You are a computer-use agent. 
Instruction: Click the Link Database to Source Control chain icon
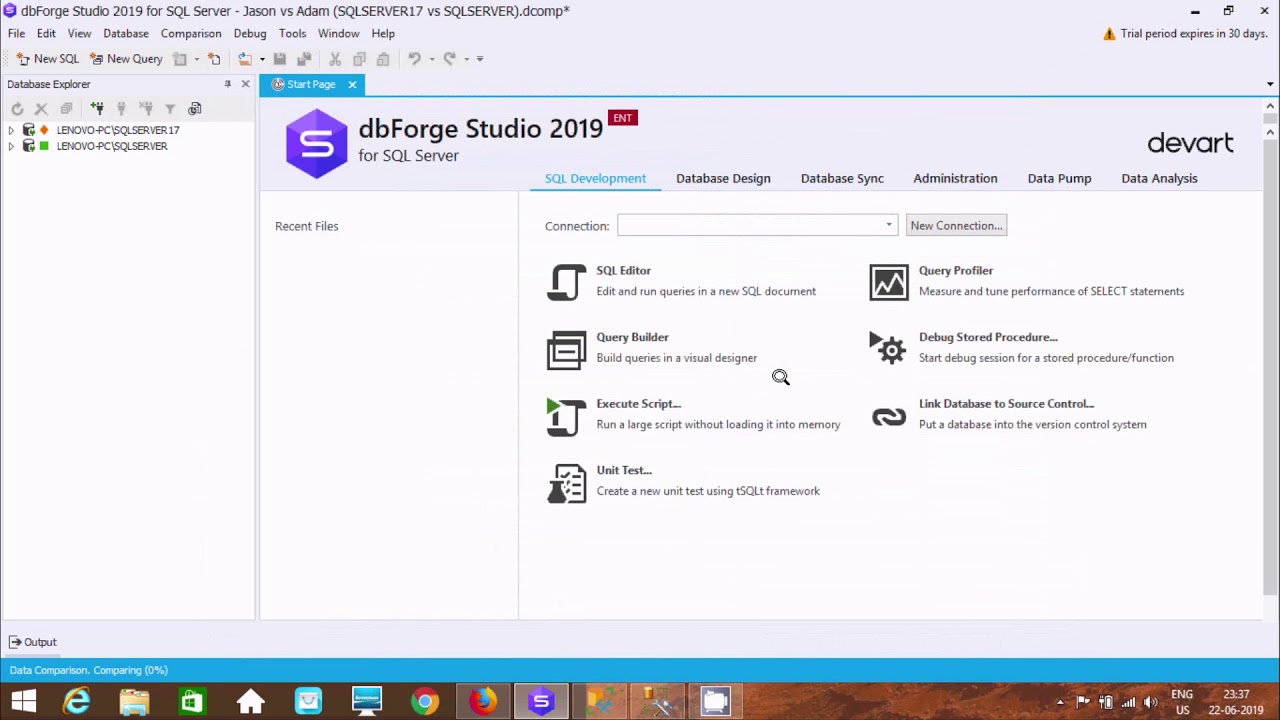[889, 417]
